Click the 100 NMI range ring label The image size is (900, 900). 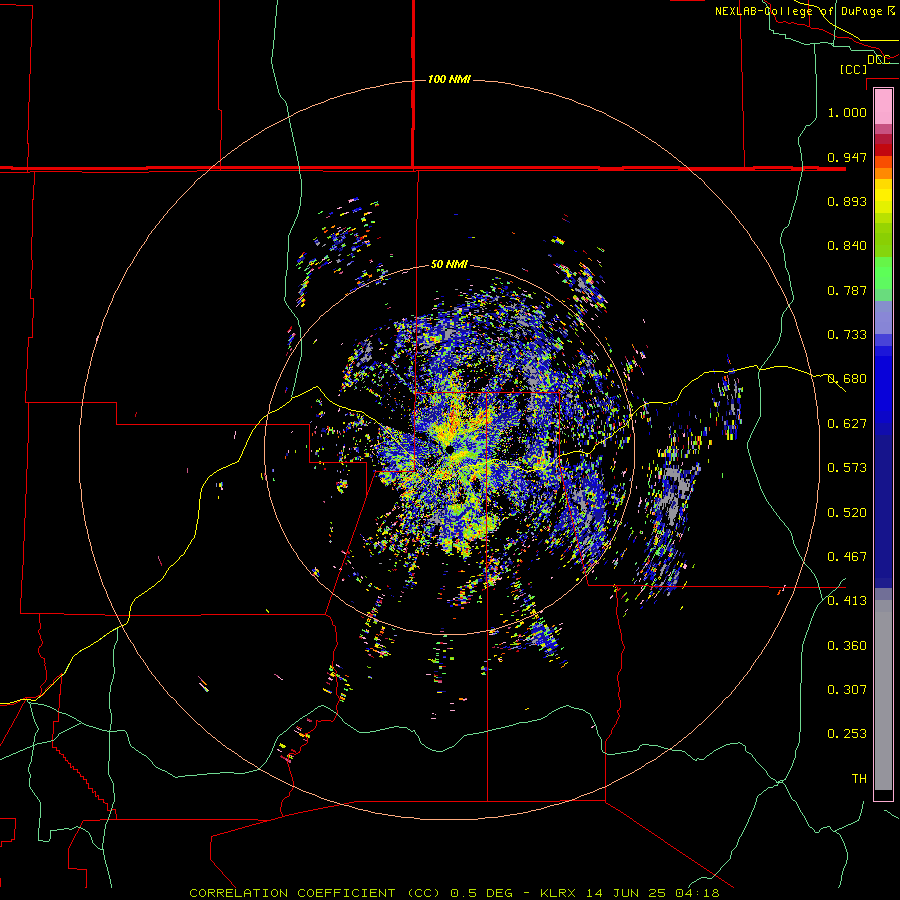(449, 79)
